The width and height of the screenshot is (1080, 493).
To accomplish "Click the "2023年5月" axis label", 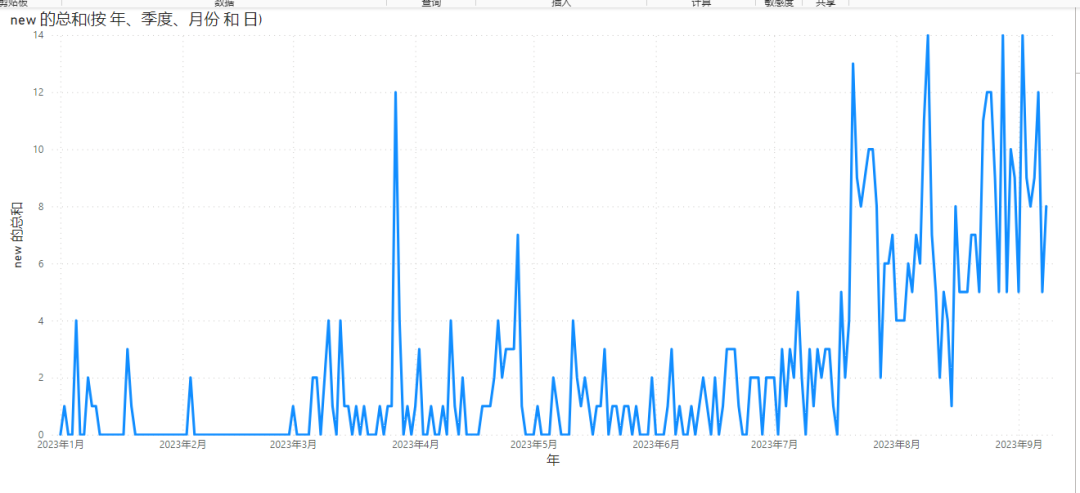I will pyautogui.click(x=534, y=445).
